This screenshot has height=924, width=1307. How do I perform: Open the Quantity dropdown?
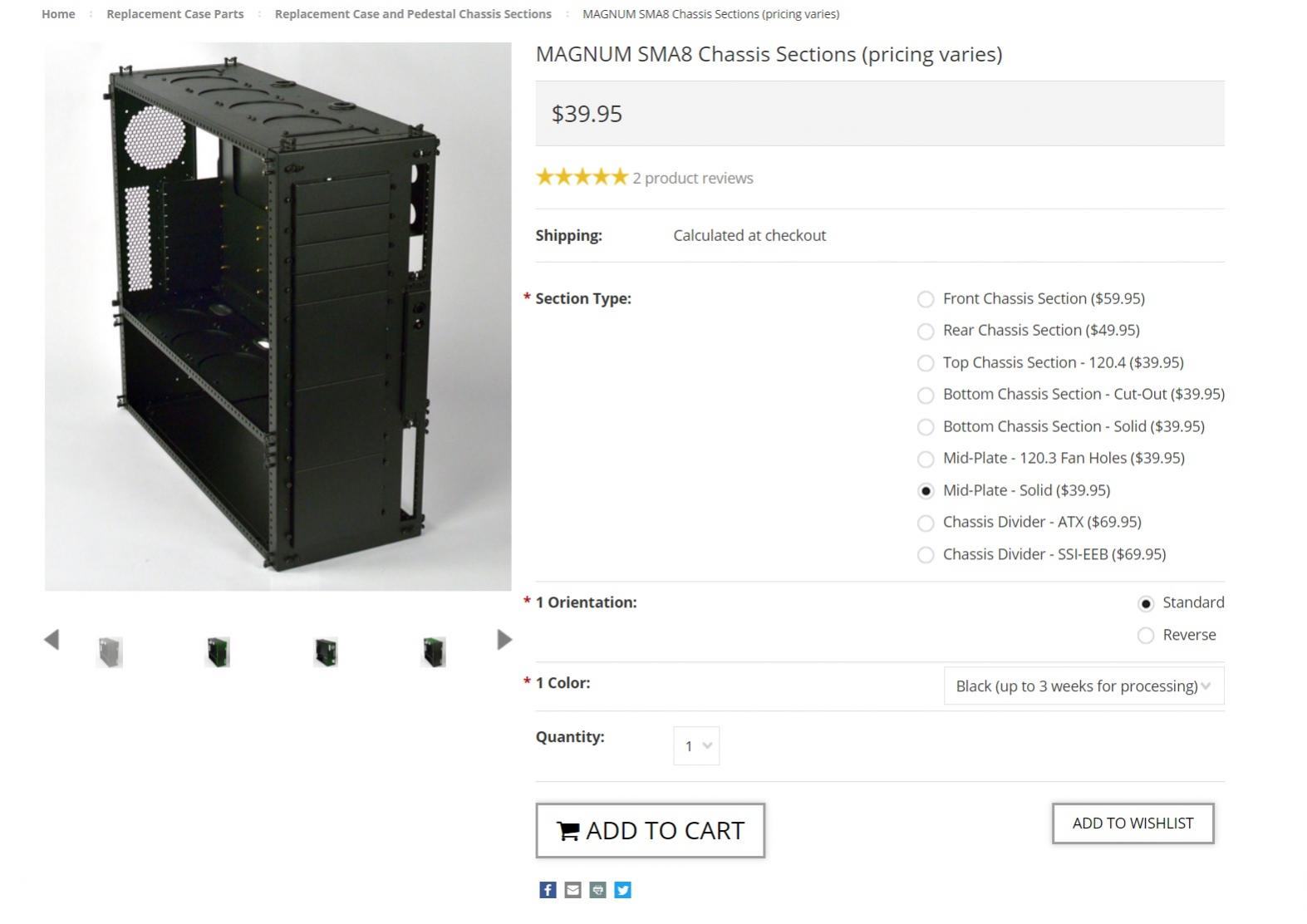pyautogui.click(x=696, y=746)
